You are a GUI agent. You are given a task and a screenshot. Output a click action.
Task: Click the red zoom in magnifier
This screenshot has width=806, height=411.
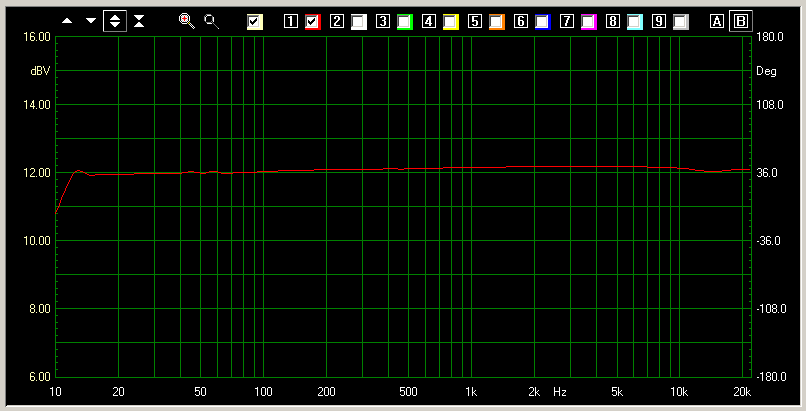point(187,20)
